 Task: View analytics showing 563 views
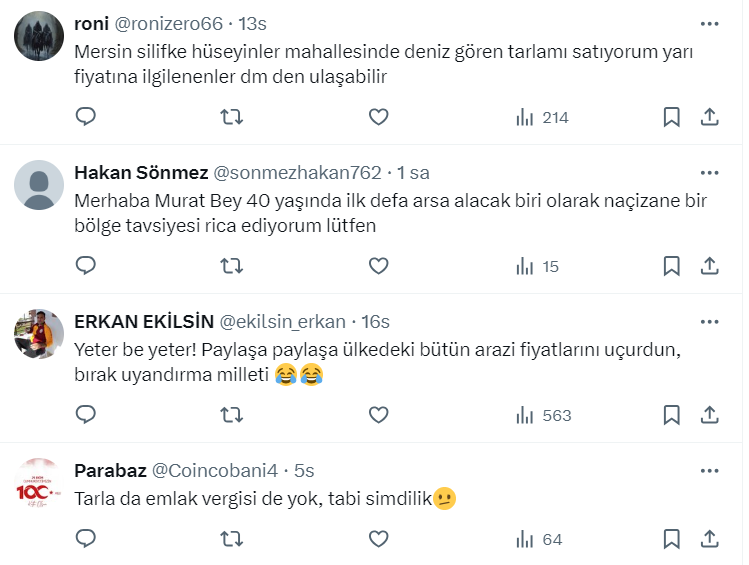pos(543,415)
